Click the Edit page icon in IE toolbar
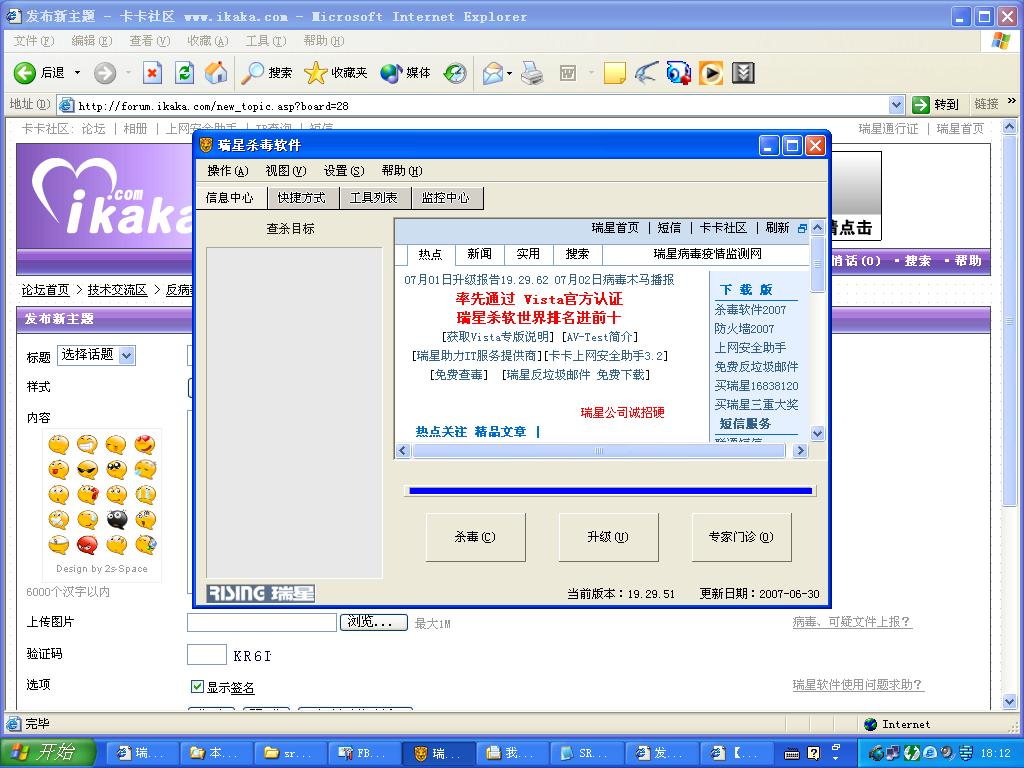The width and height of the screenshot is (1024, 768). tap(568, 72)
